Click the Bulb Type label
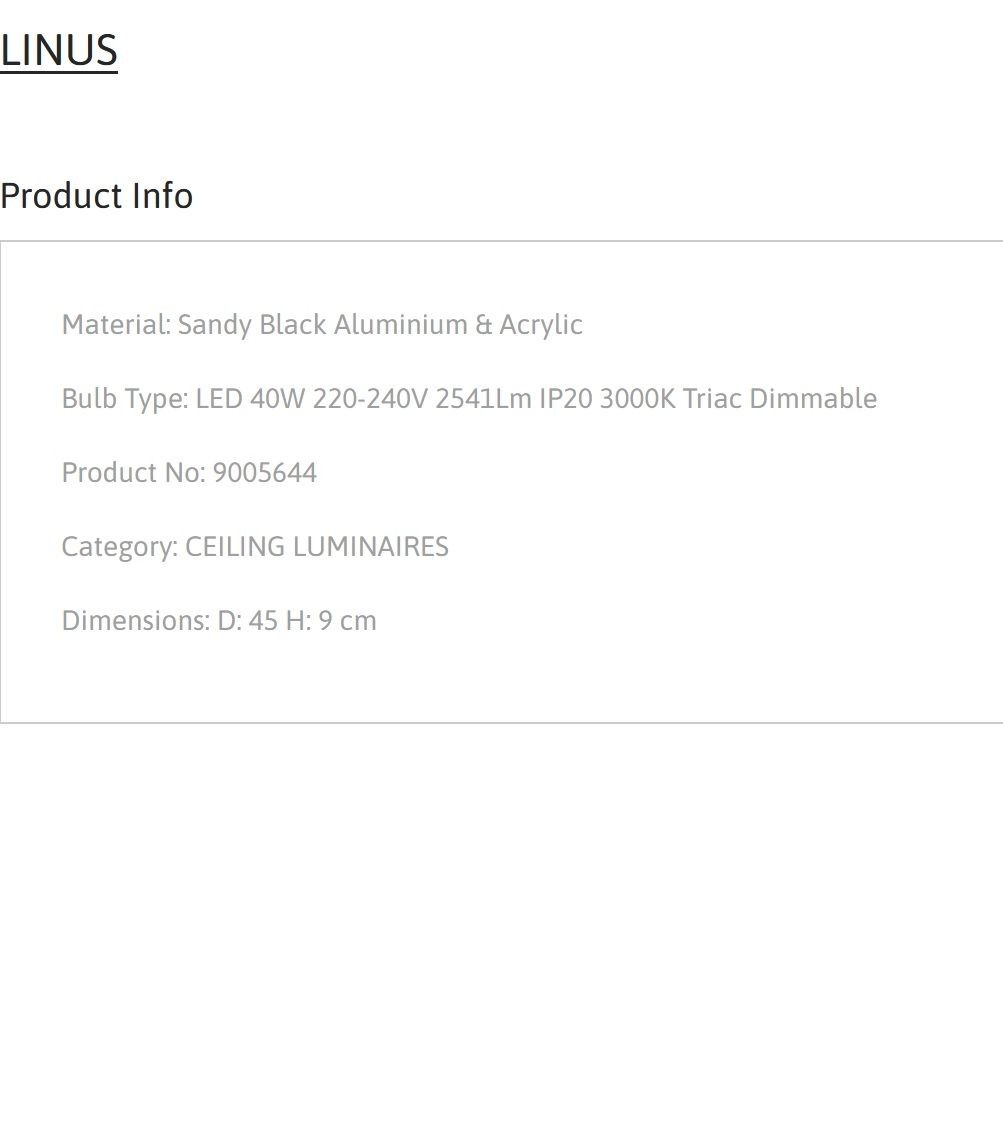This screenshot has height=1126, width=1003. [x=125, y=399]
